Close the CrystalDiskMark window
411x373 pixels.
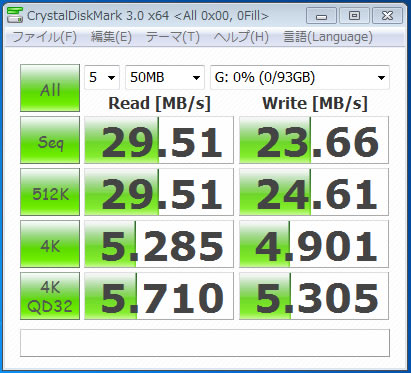pos(387,16)
